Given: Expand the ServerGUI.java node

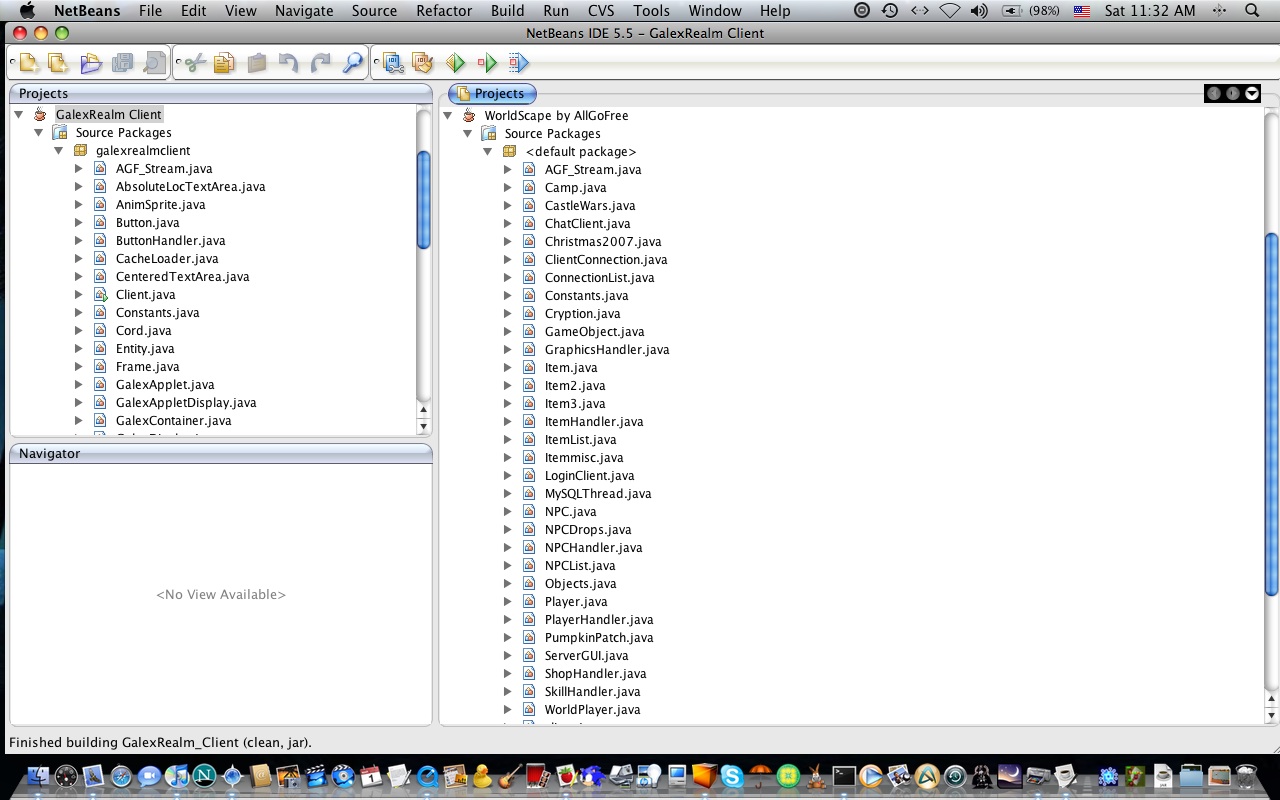Looking at the screenshot, I should 507,656.
